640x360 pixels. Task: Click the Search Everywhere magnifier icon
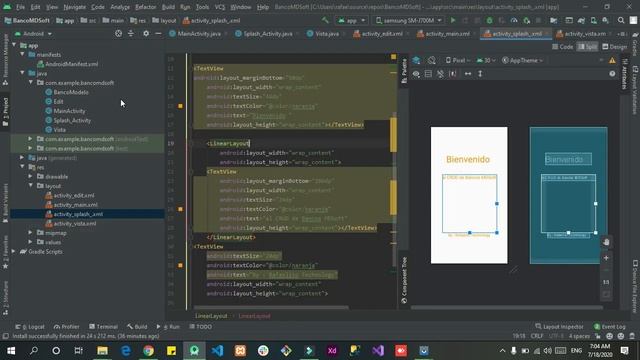(x=621, y=20)
